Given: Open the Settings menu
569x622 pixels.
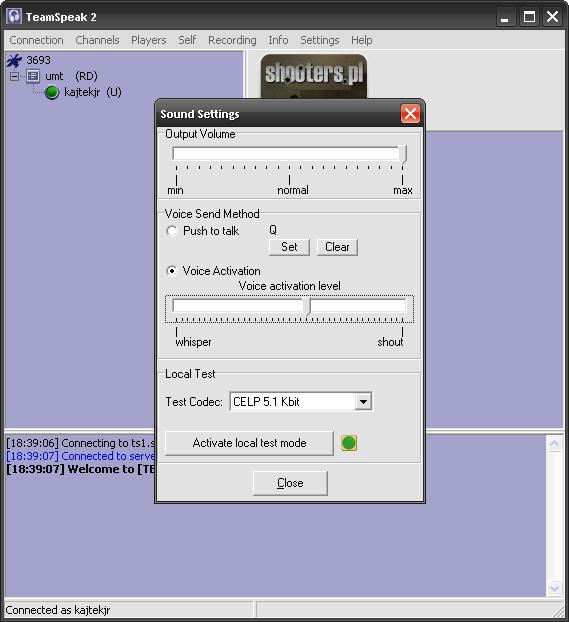Looking at the screenshot, I should (x=320, y=40).
